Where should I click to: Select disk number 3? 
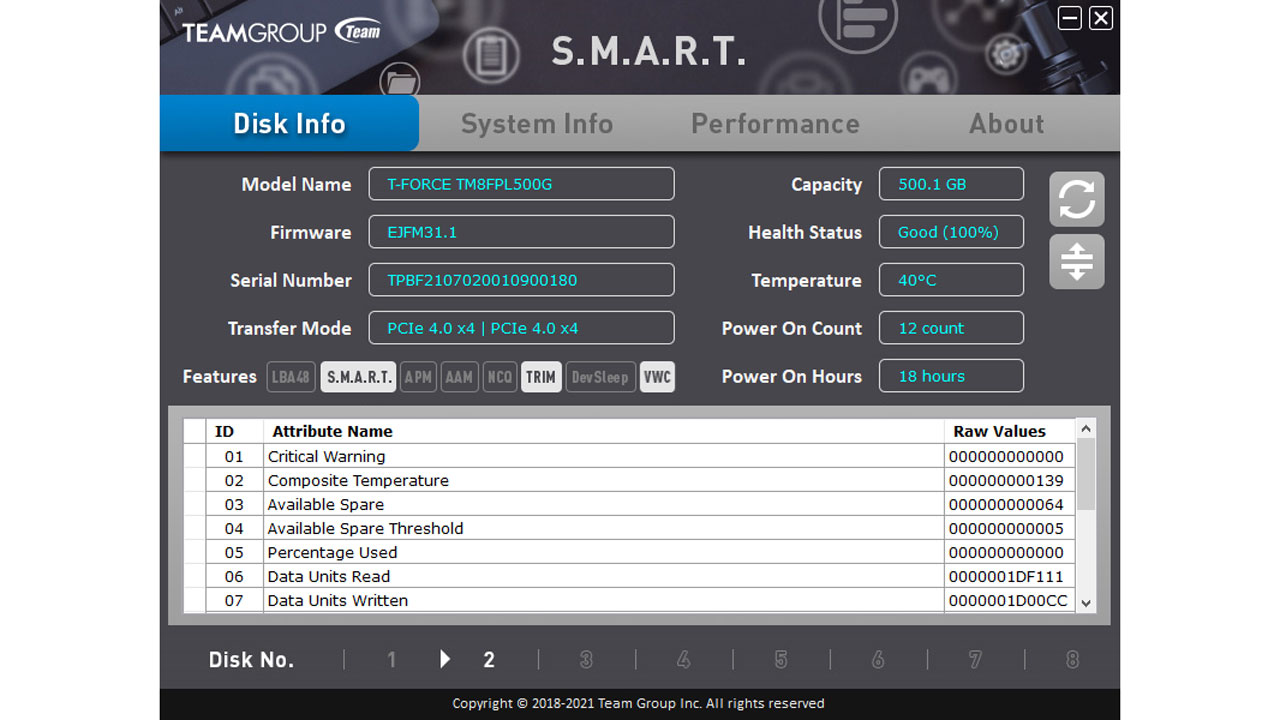click(586, 660)
